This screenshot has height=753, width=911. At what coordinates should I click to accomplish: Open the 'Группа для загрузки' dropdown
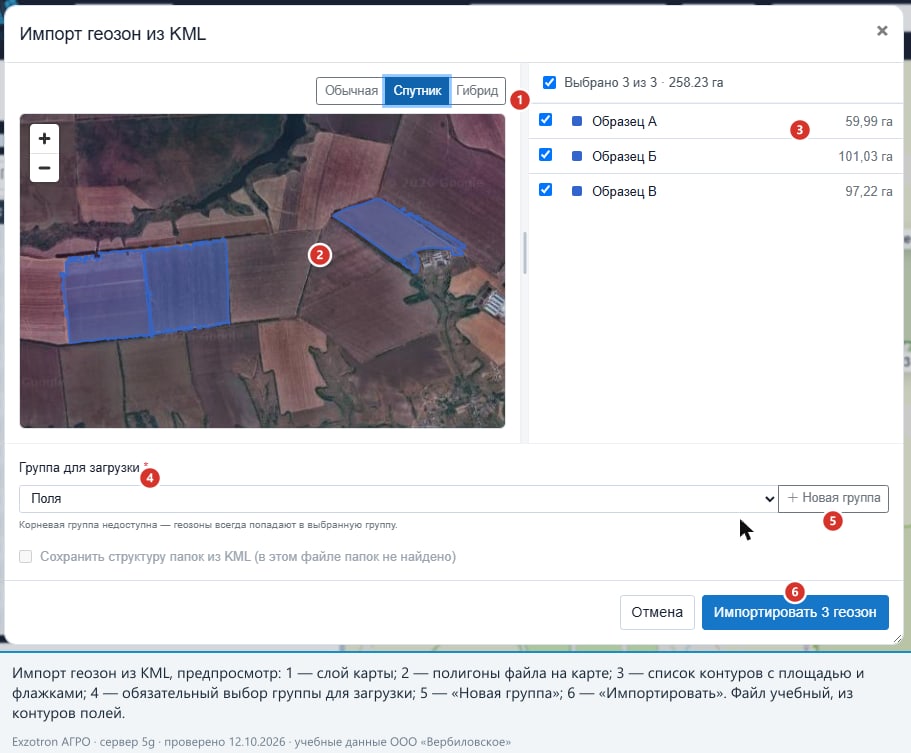click(x=399, y=499)
